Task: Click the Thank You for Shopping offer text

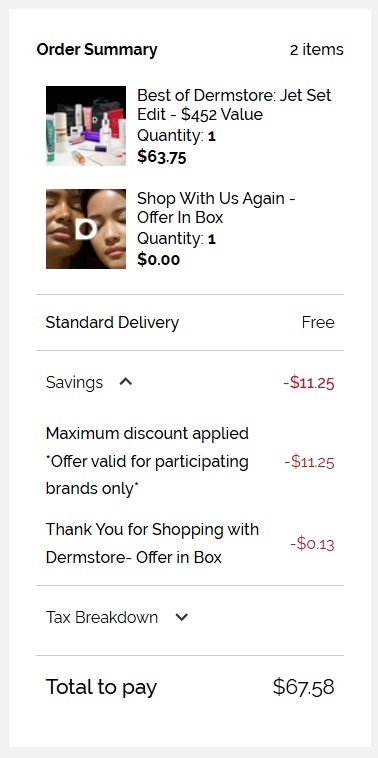Action: coord(152,543)
